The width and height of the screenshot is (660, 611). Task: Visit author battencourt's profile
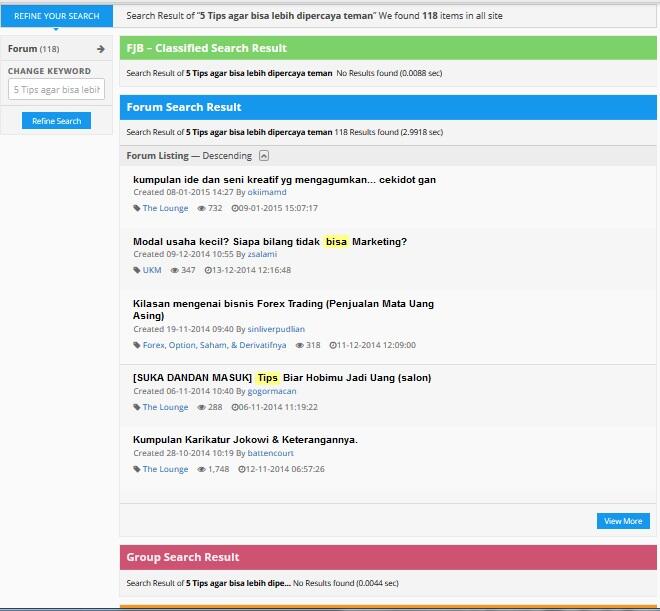270,453
